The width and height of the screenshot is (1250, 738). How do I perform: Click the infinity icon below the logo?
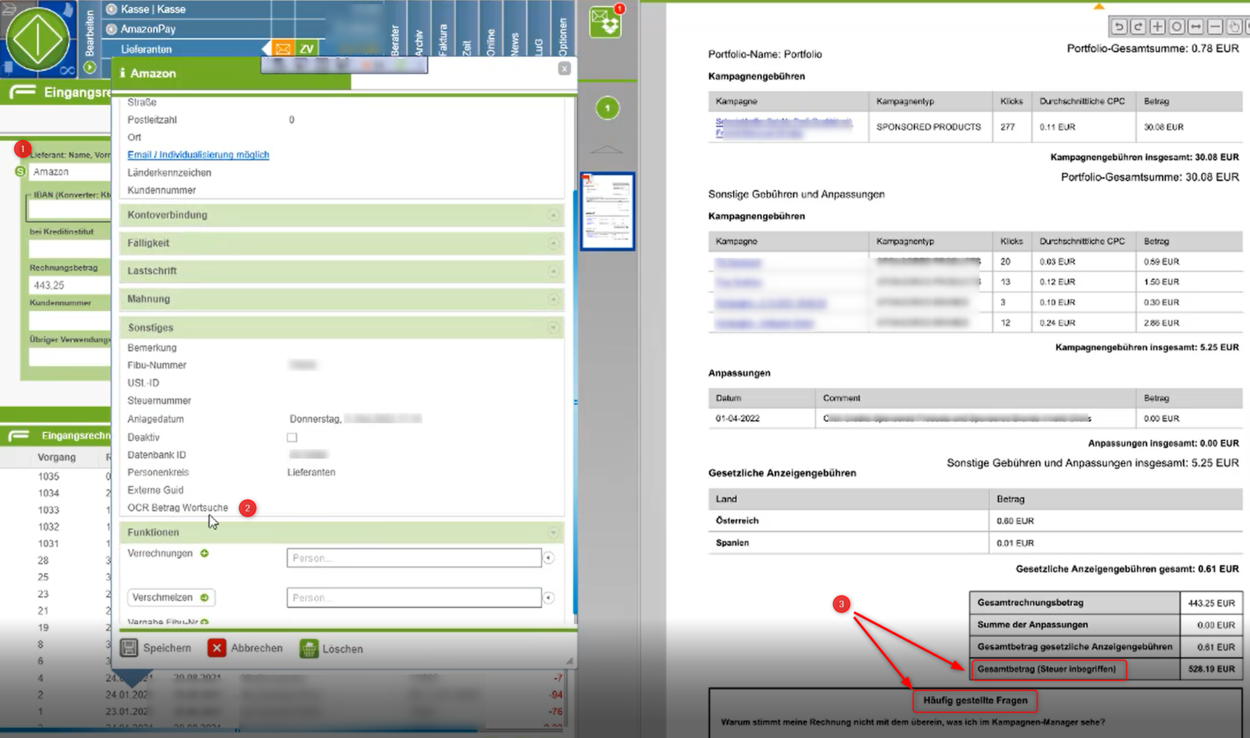pyautogui.click(x=67, y=70)
